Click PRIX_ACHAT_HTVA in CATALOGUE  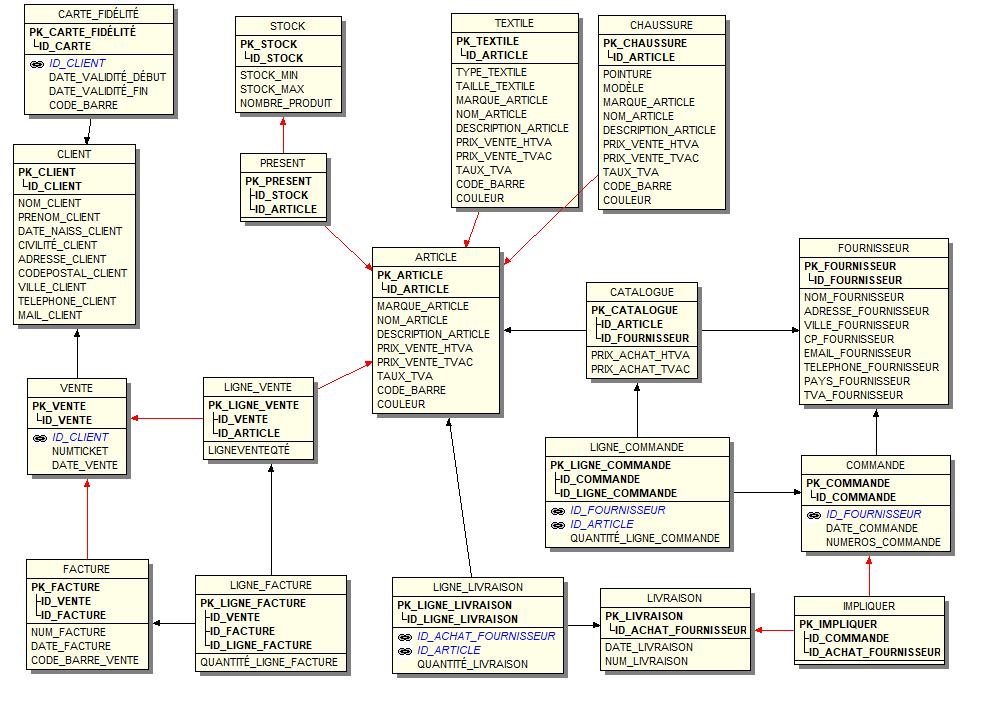click(640, 355)
